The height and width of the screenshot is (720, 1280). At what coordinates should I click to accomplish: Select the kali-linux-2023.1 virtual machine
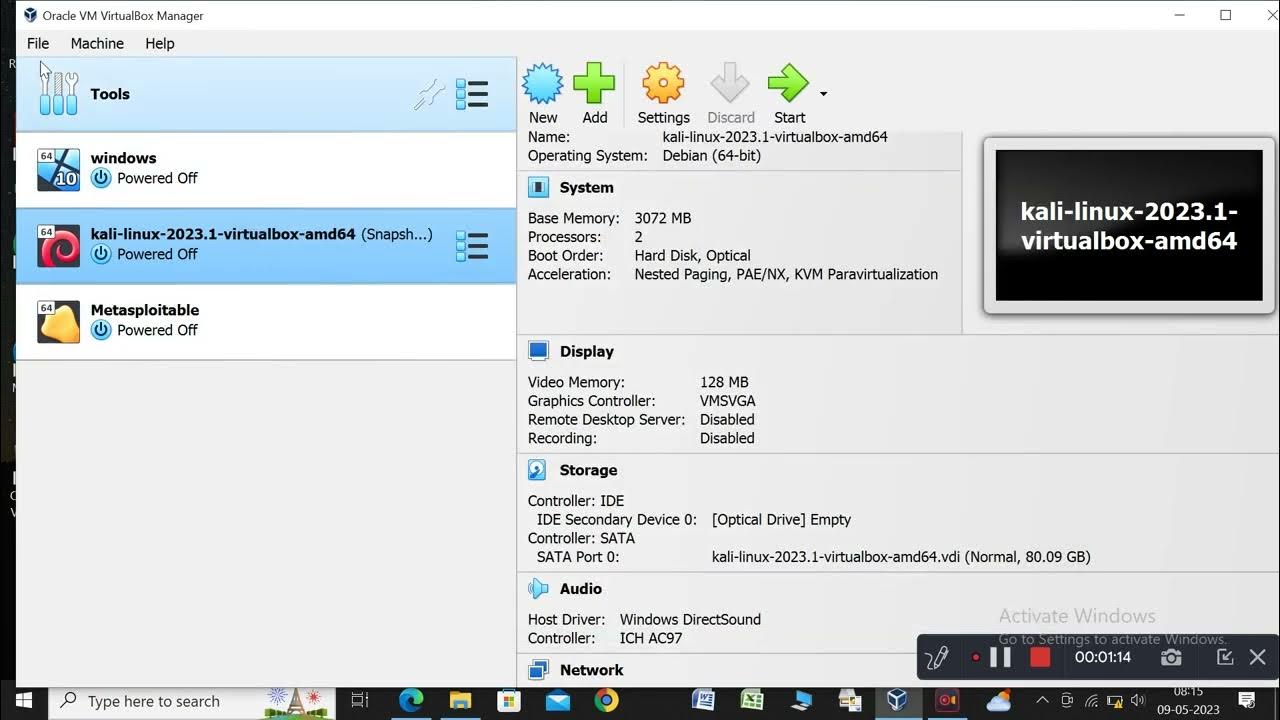coord(266,245)
